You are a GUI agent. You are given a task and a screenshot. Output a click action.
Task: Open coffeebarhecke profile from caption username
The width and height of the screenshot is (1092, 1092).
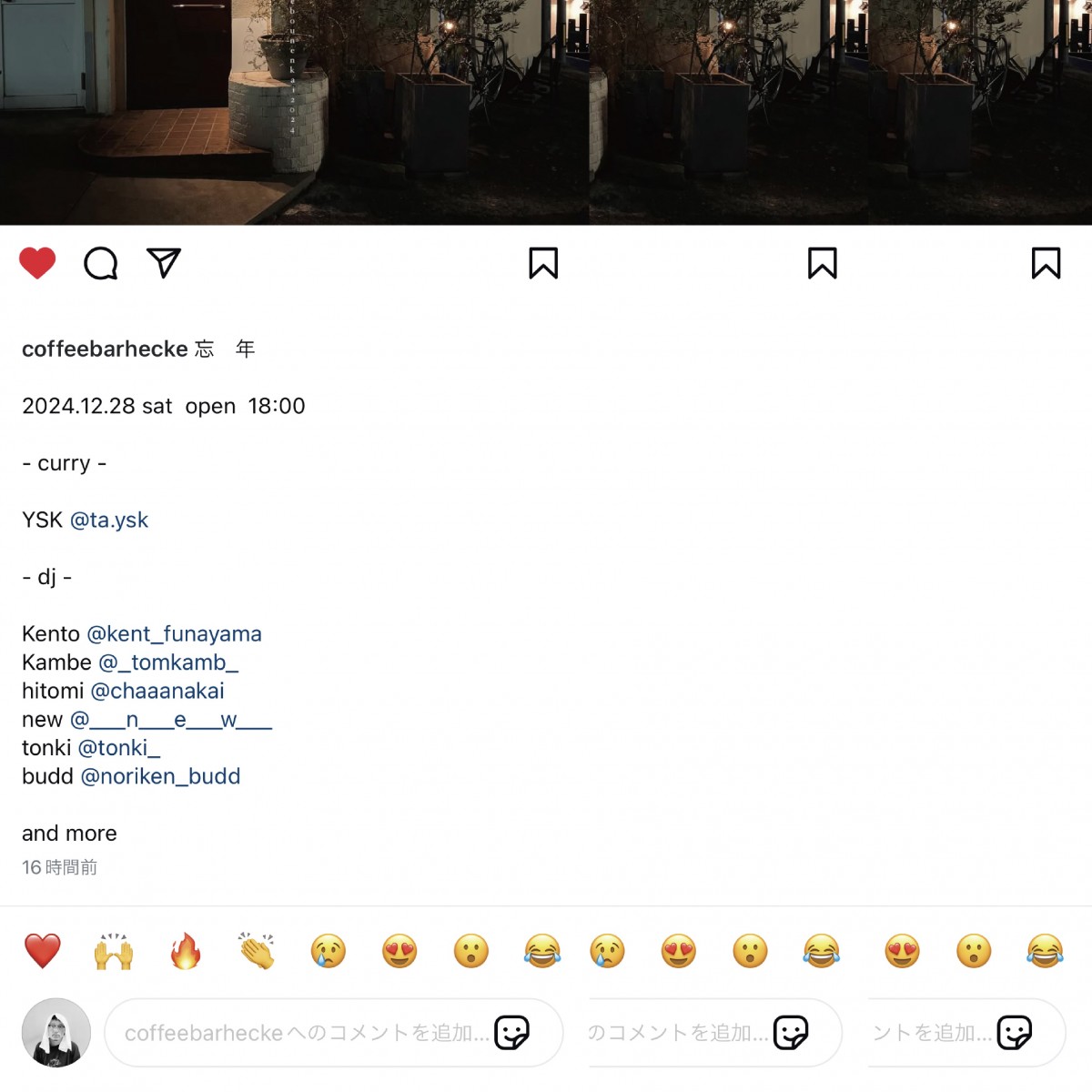click(105, 349)
